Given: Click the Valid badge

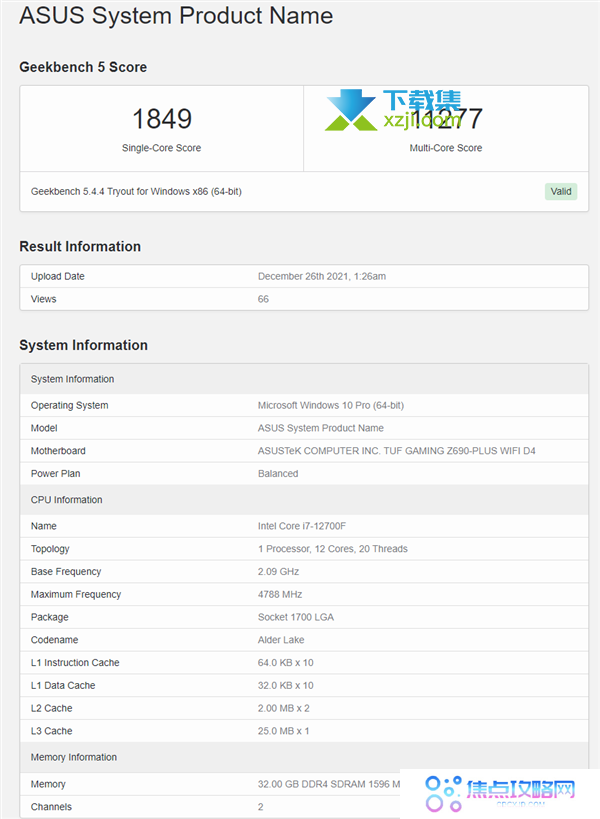Looking at the screenshot, I should click(560, 192).
